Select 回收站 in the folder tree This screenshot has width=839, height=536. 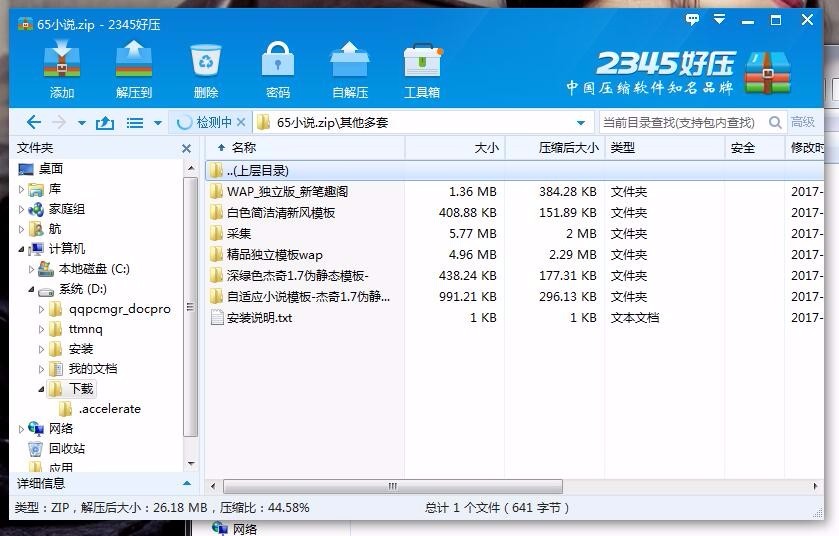pyautogui.click(x=67, y=448)
